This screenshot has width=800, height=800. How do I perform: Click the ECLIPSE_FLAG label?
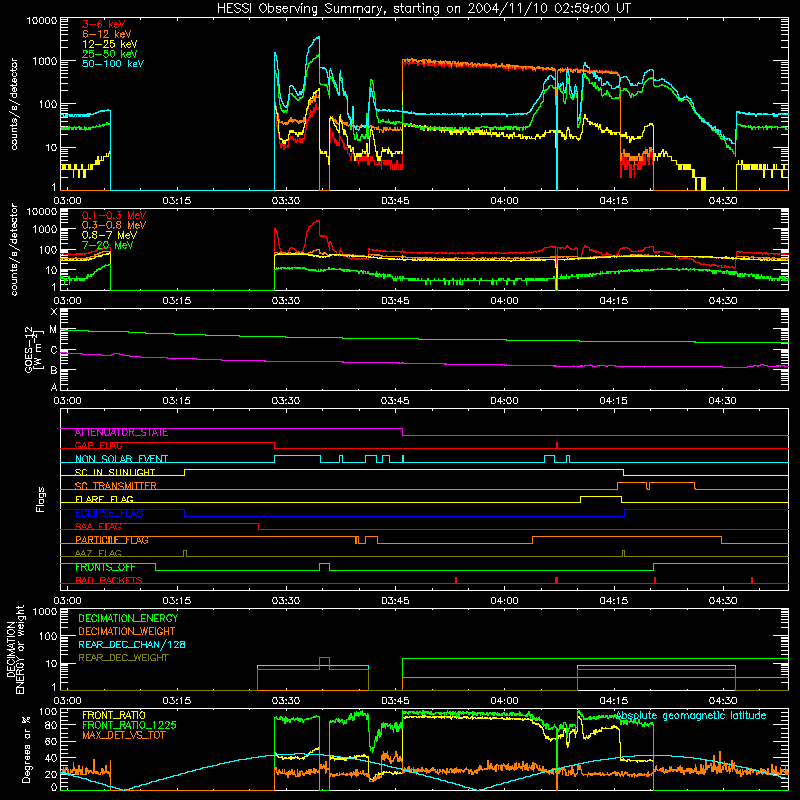(110, 513)
